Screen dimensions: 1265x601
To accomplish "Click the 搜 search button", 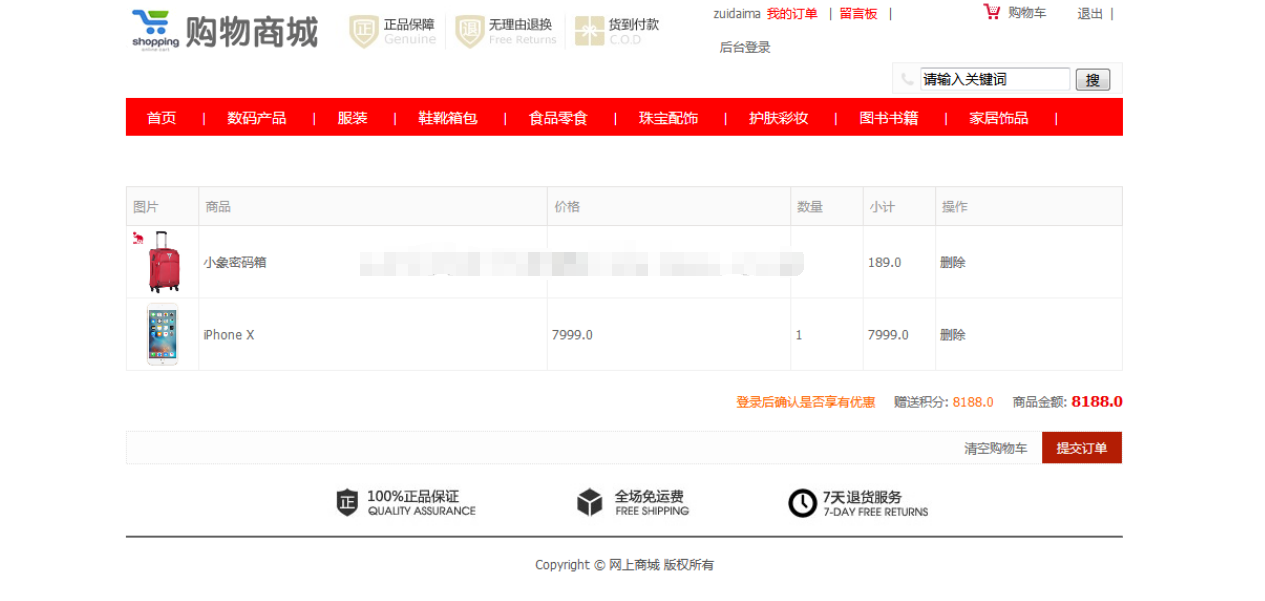I will tap(1093, 80).
